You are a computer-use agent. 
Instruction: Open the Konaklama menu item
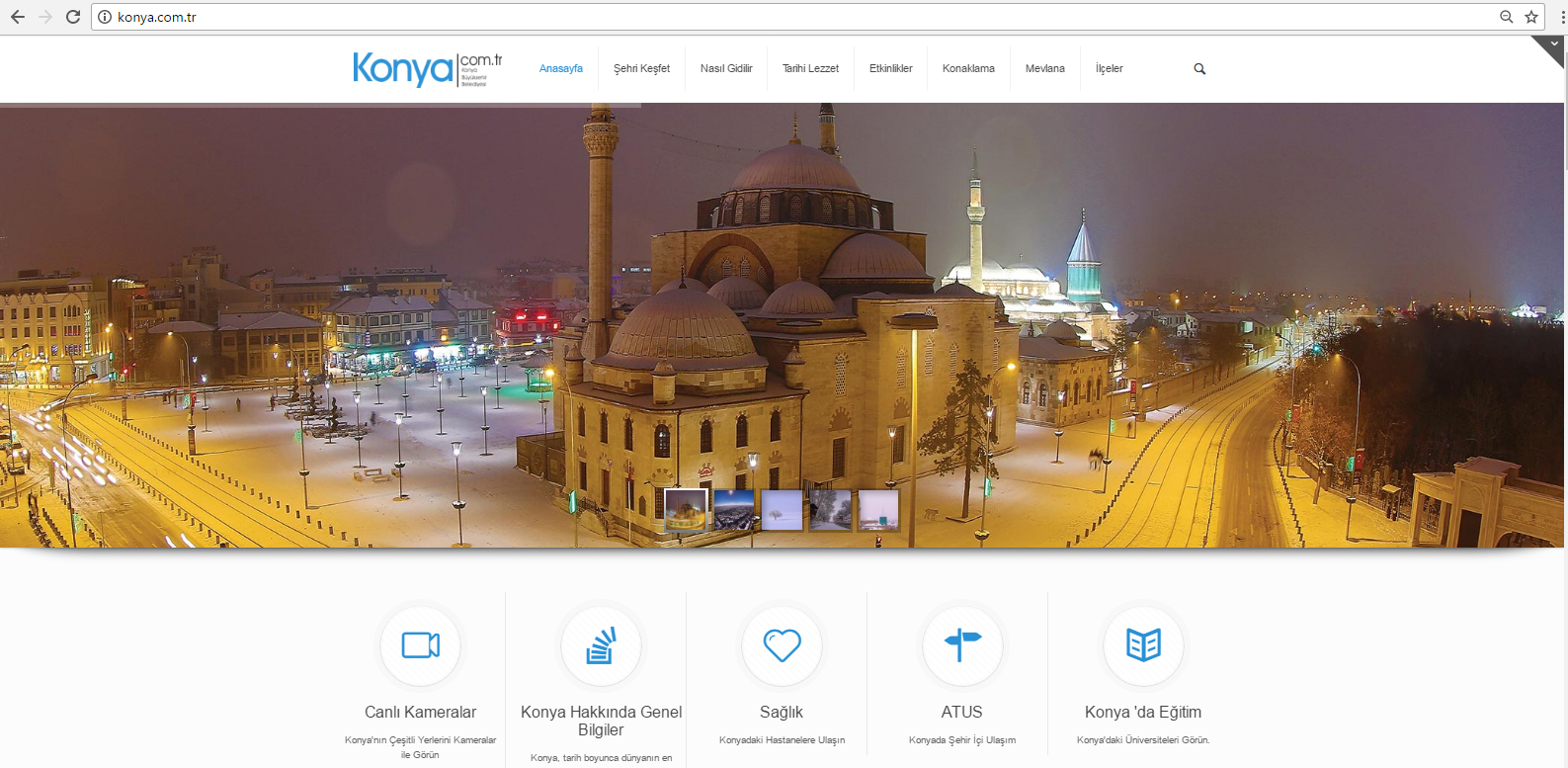coord(968,69)
